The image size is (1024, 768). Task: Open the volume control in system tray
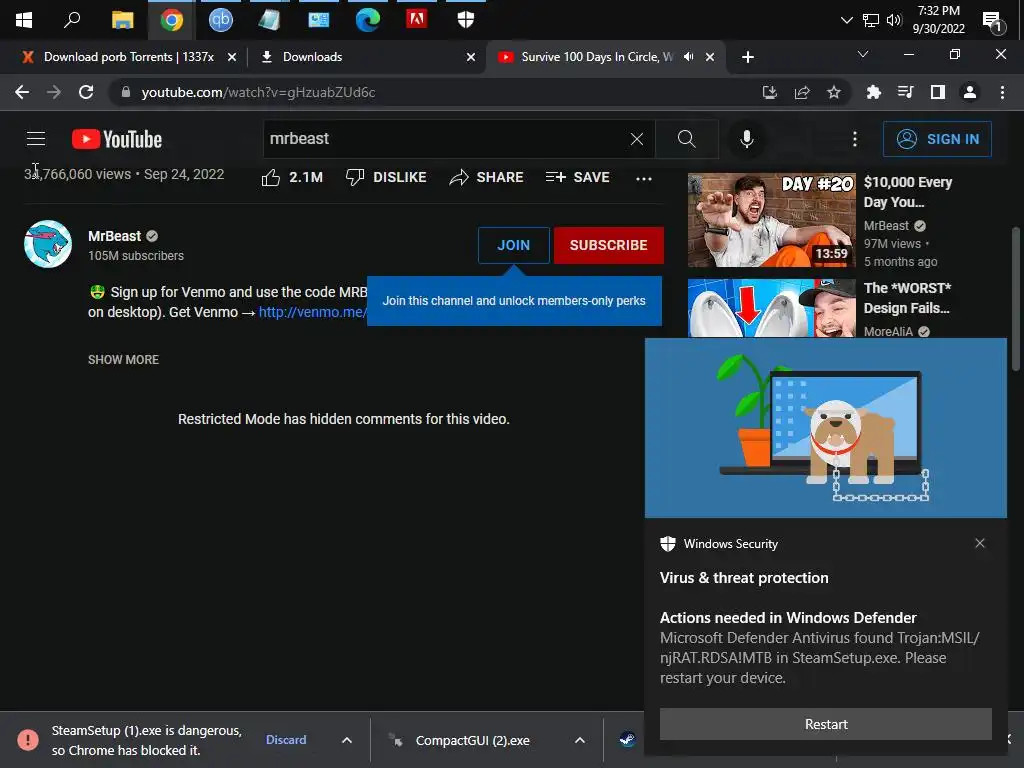pos(894,20)
